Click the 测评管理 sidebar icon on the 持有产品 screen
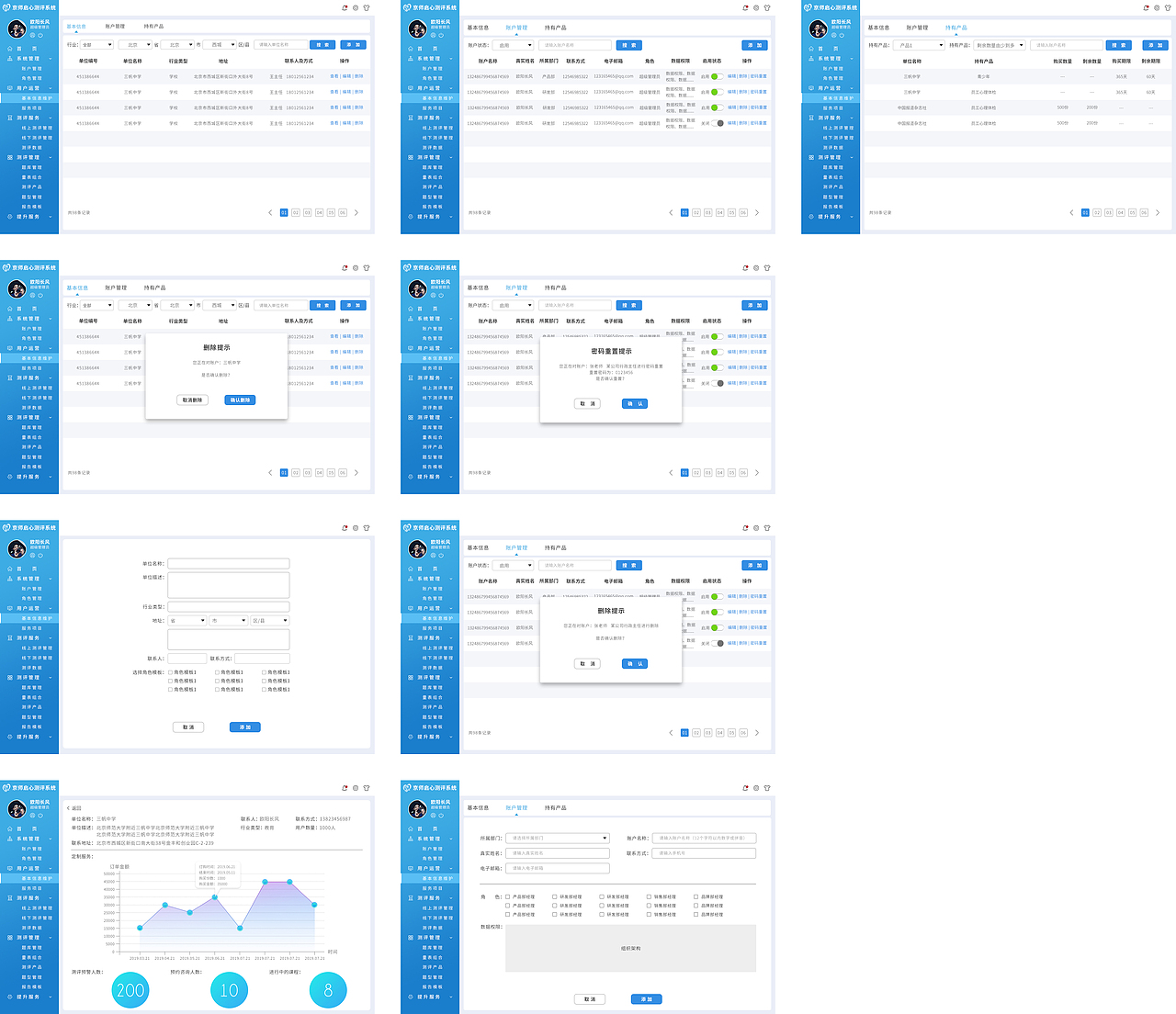The image size is (1176, 1014). coord(812,157)
